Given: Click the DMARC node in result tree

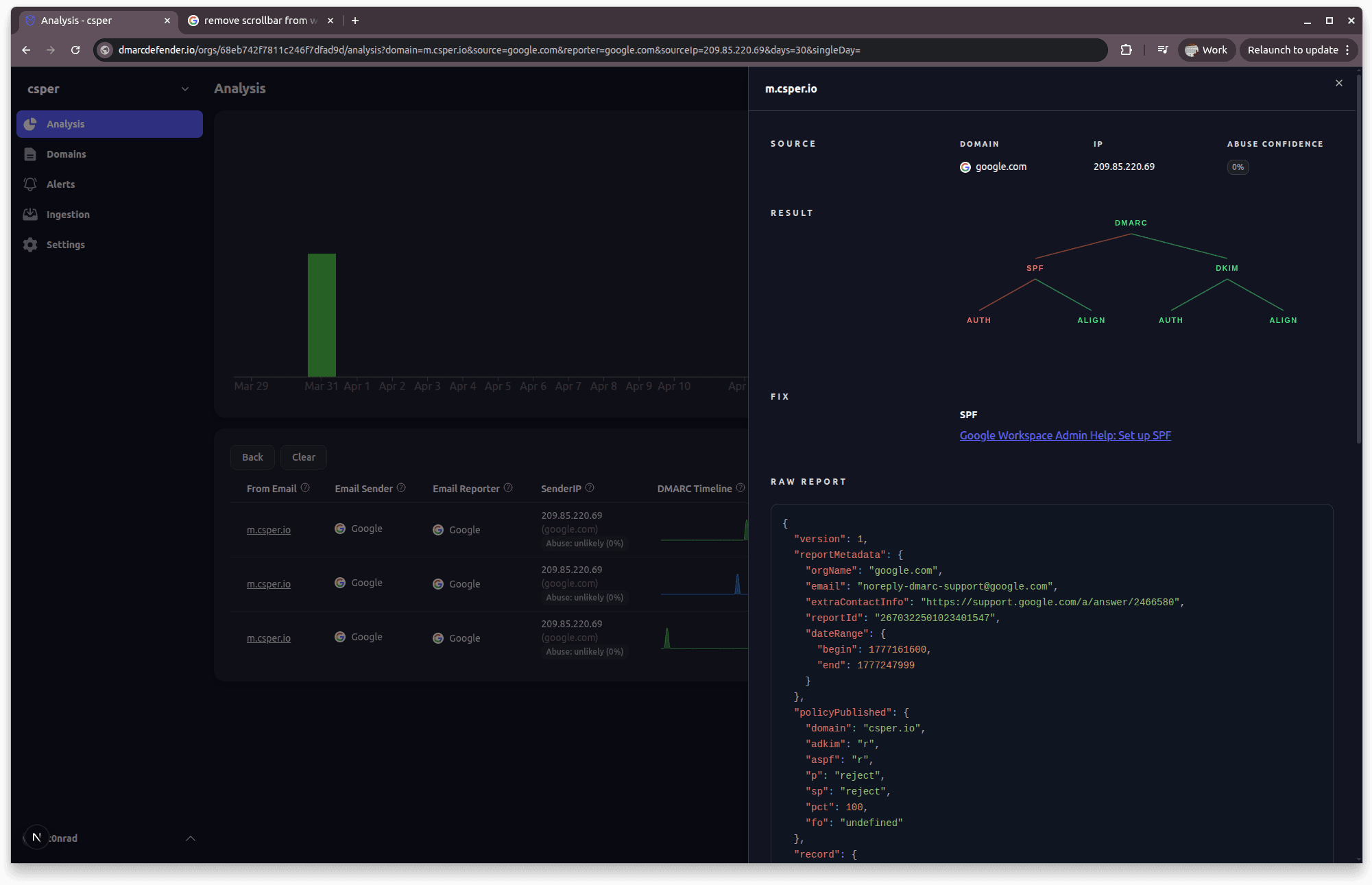Looking at the screenshot, I should [1131, 223].
